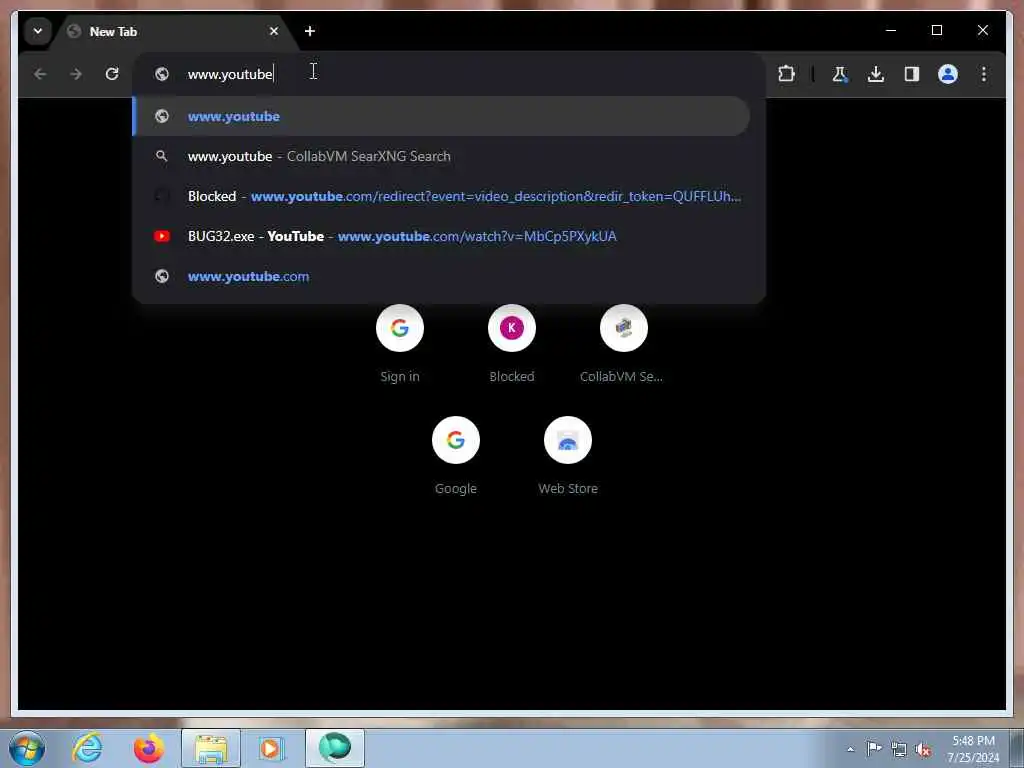Select the www.youtube.com suggestion
Screen dimensions: 1024x768
coord(441,276)
